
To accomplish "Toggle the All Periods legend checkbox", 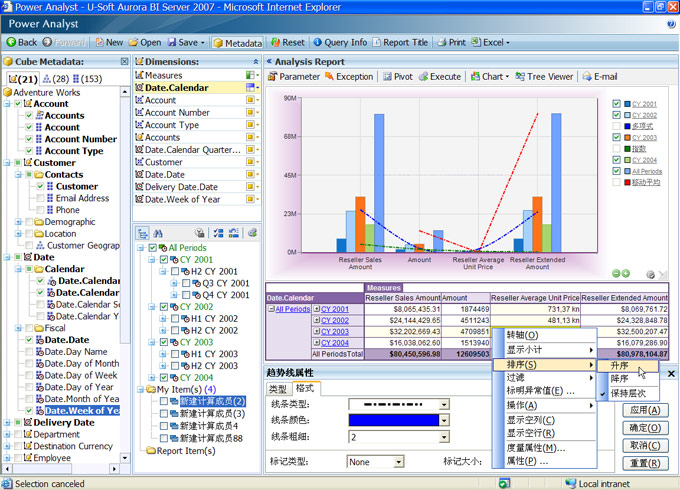I will [616, 171].
